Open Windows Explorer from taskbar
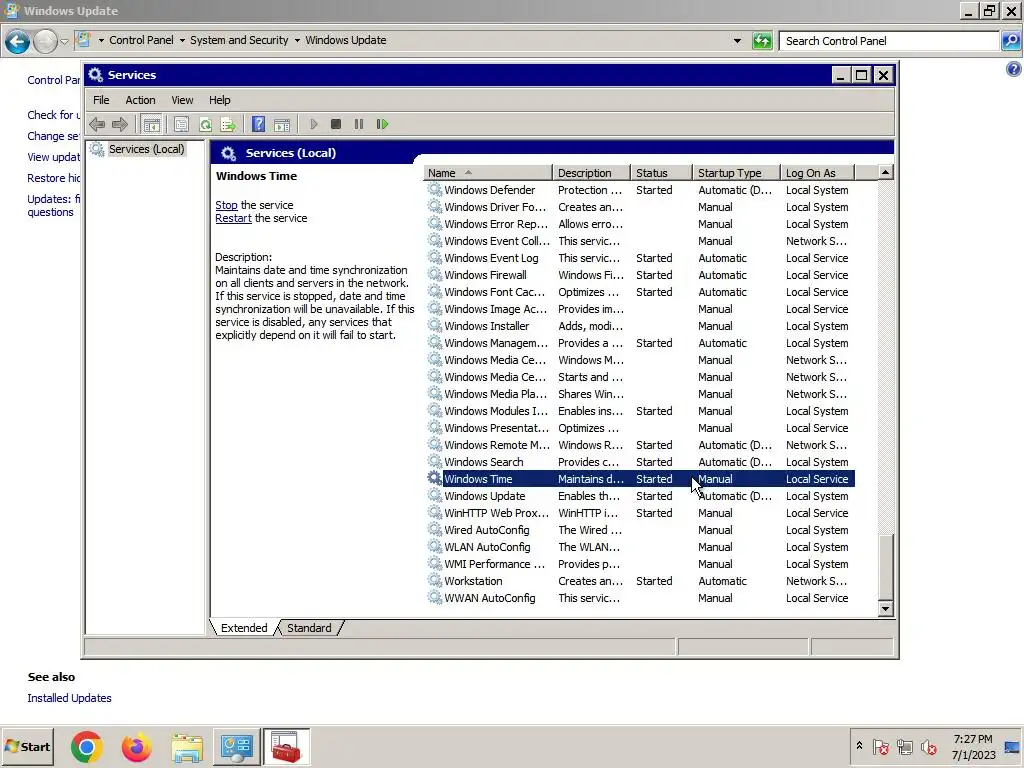 point(187,747)
